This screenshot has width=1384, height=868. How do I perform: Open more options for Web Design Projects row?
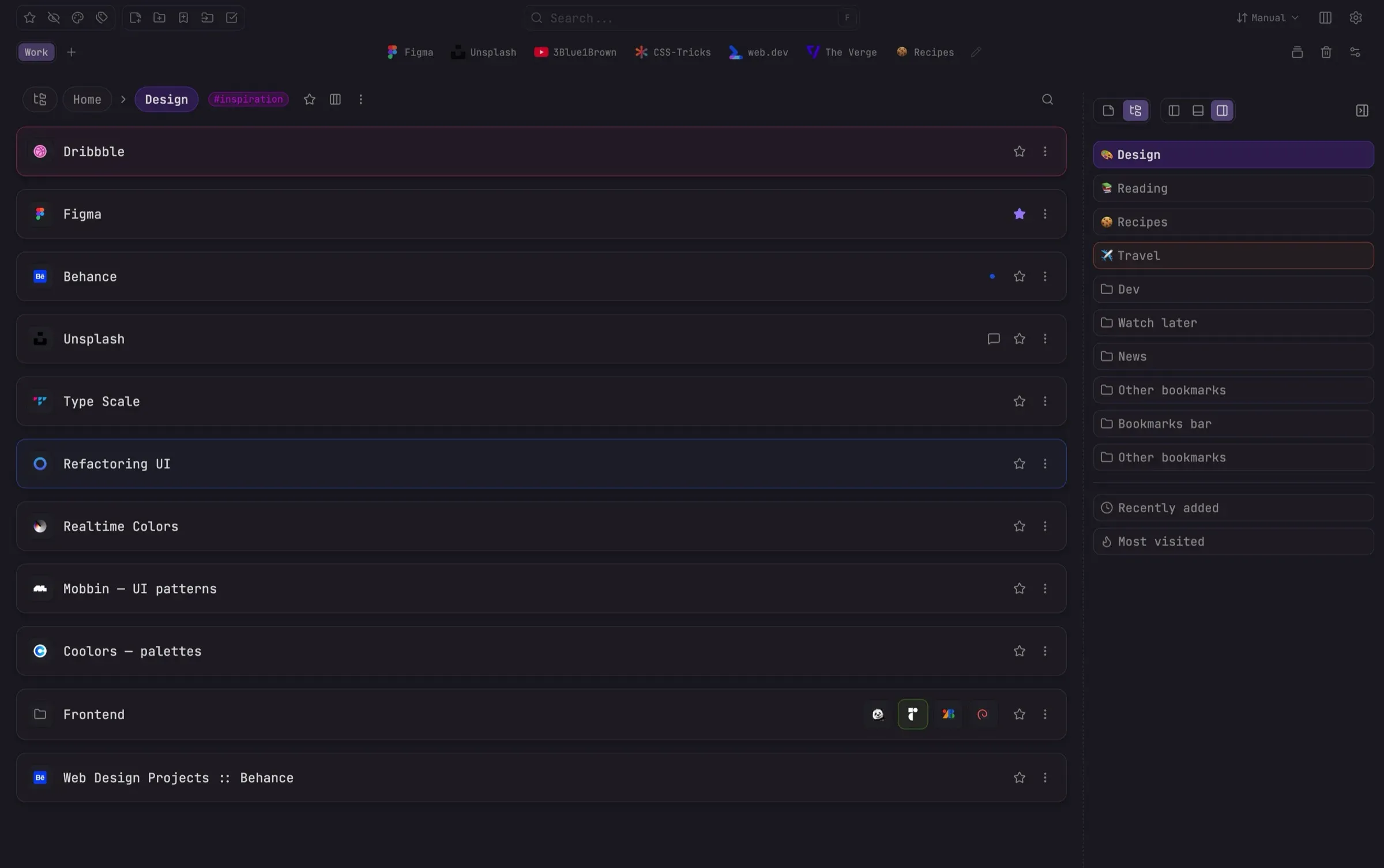click(x=1045, y=778)
